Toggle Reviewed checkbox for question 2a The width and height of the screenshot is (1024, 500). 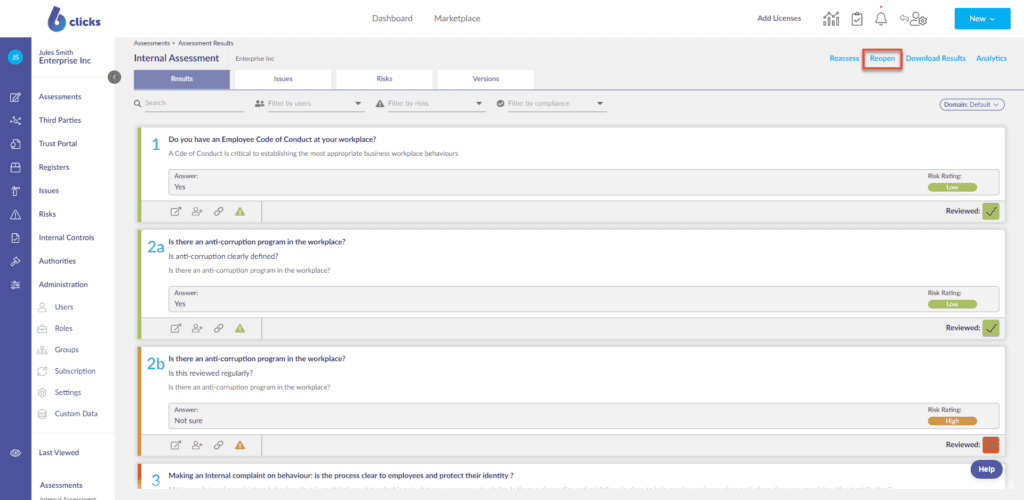pyautogui.click(x=990, y=328)
